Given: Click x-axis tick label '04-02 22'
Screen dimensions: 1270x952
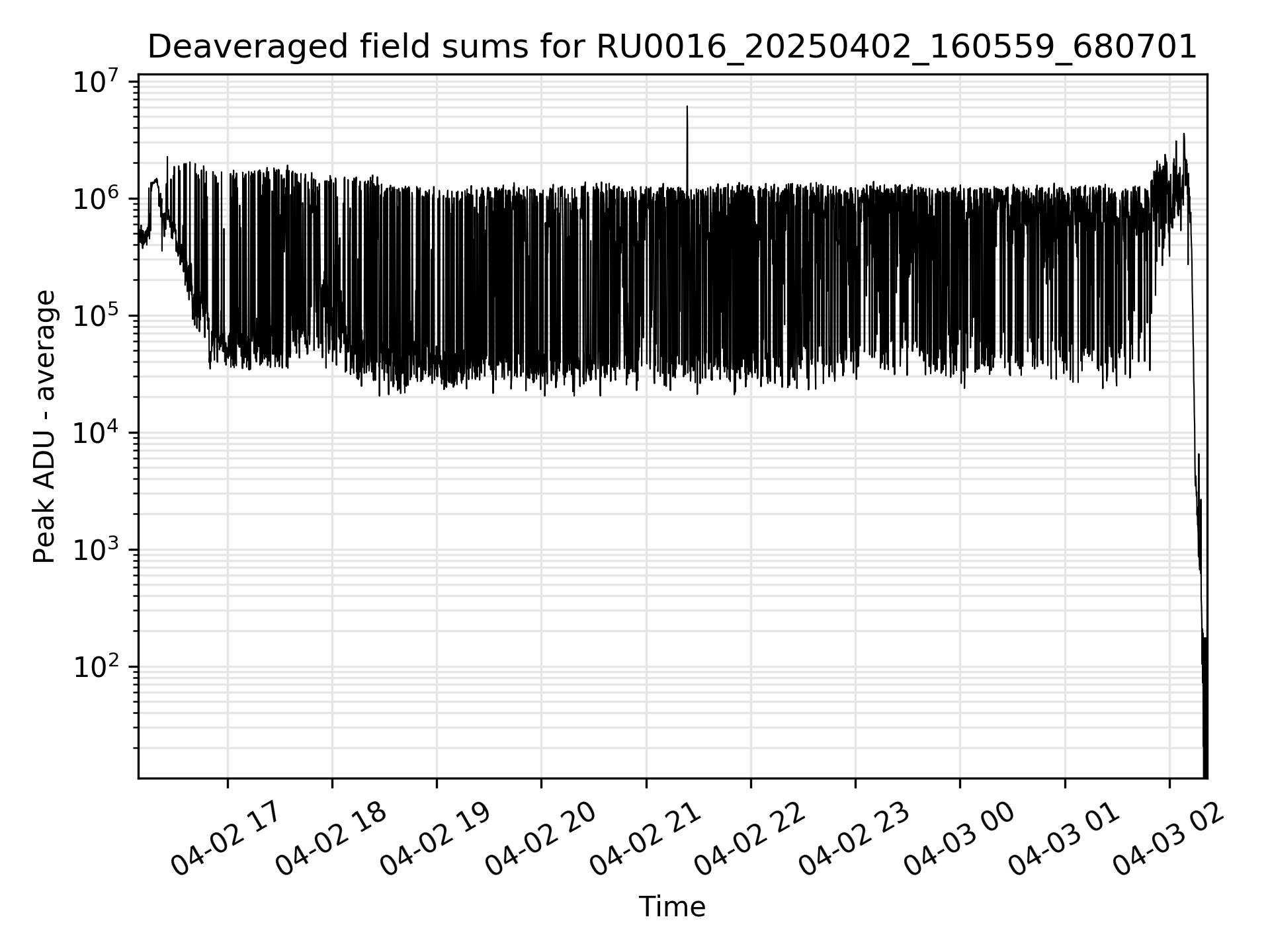Looking at the screenshot, I should pos(749,840).
